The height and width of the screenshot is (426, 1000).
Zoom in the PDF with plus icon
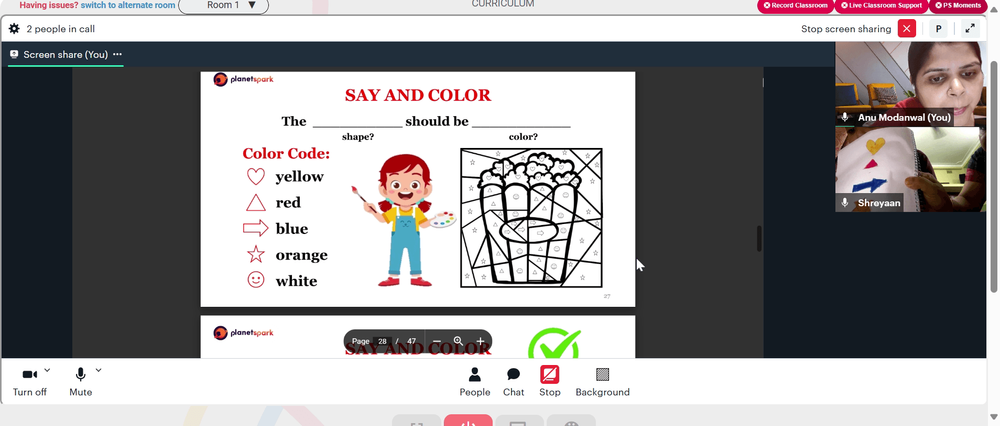[480, 341]
